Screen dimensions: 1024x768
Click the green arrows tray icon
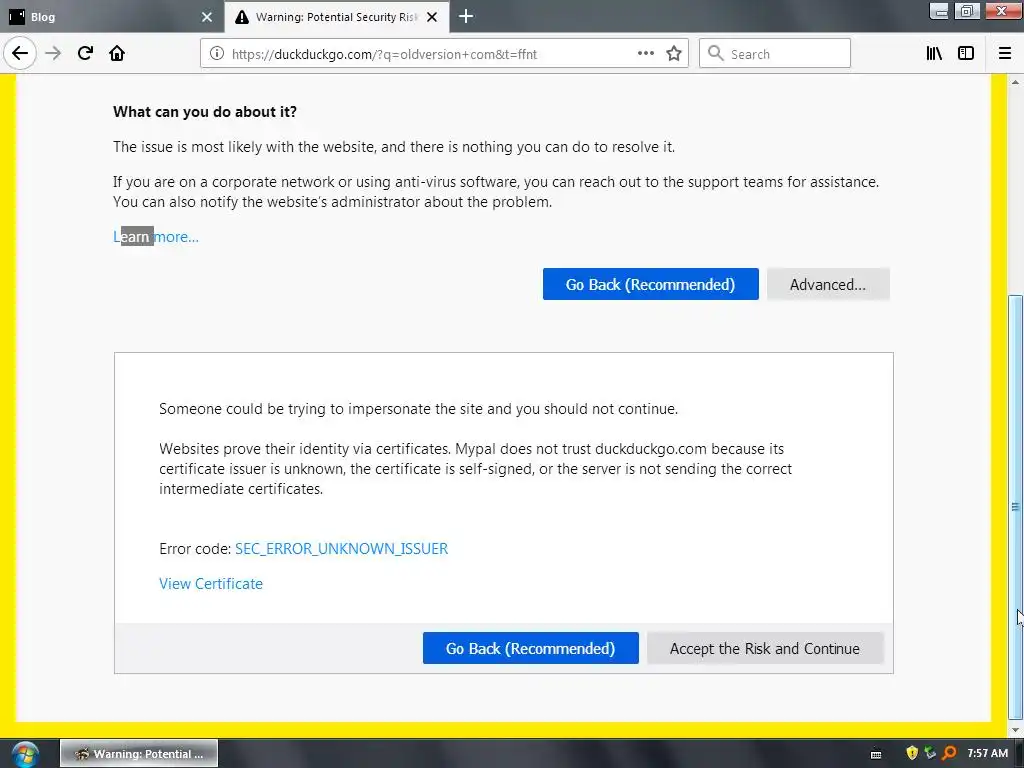tap(930, 753)
